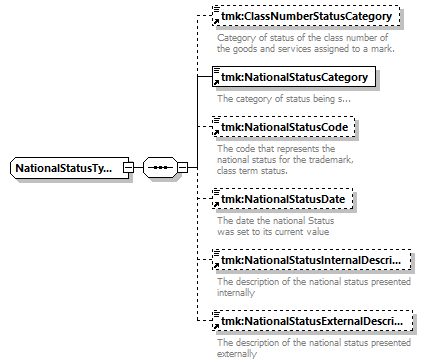Click the text-lines icon atop tmk:NationalStatusCategory
The width and height of the screenshot is (427, 364).
(217, 70)
